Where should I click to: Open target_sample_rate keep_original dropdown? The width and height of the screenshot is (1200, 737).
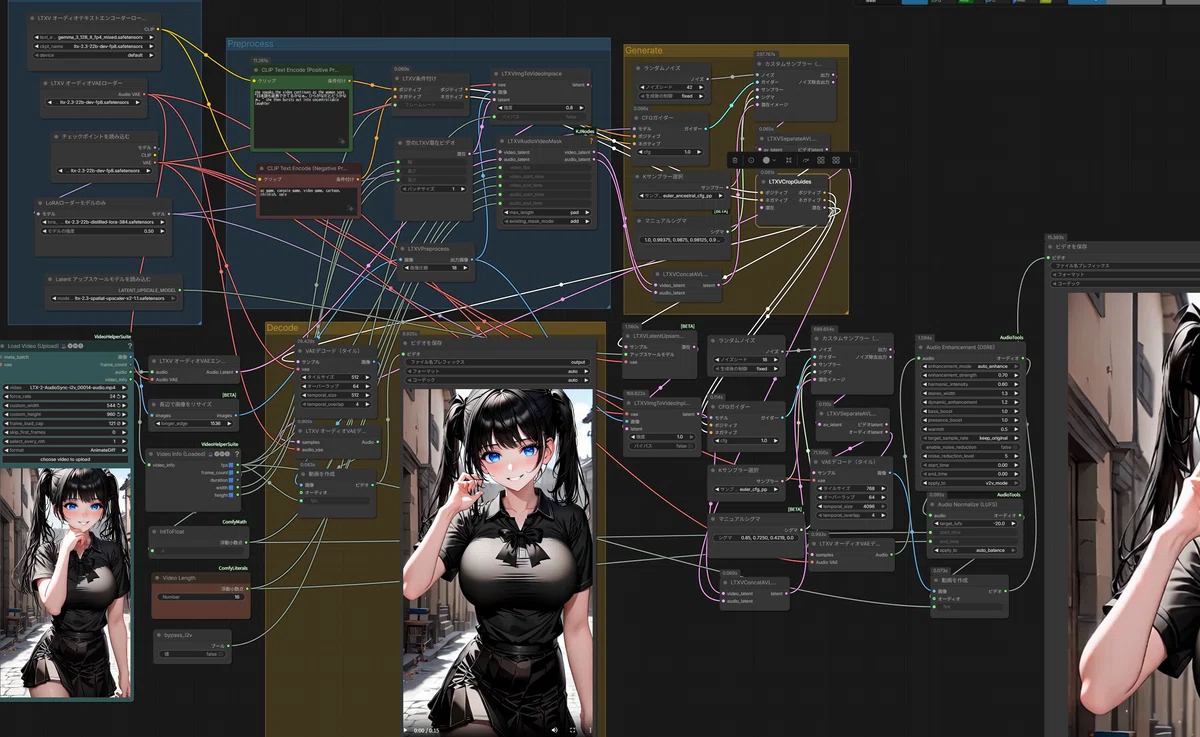click(970, 438)
